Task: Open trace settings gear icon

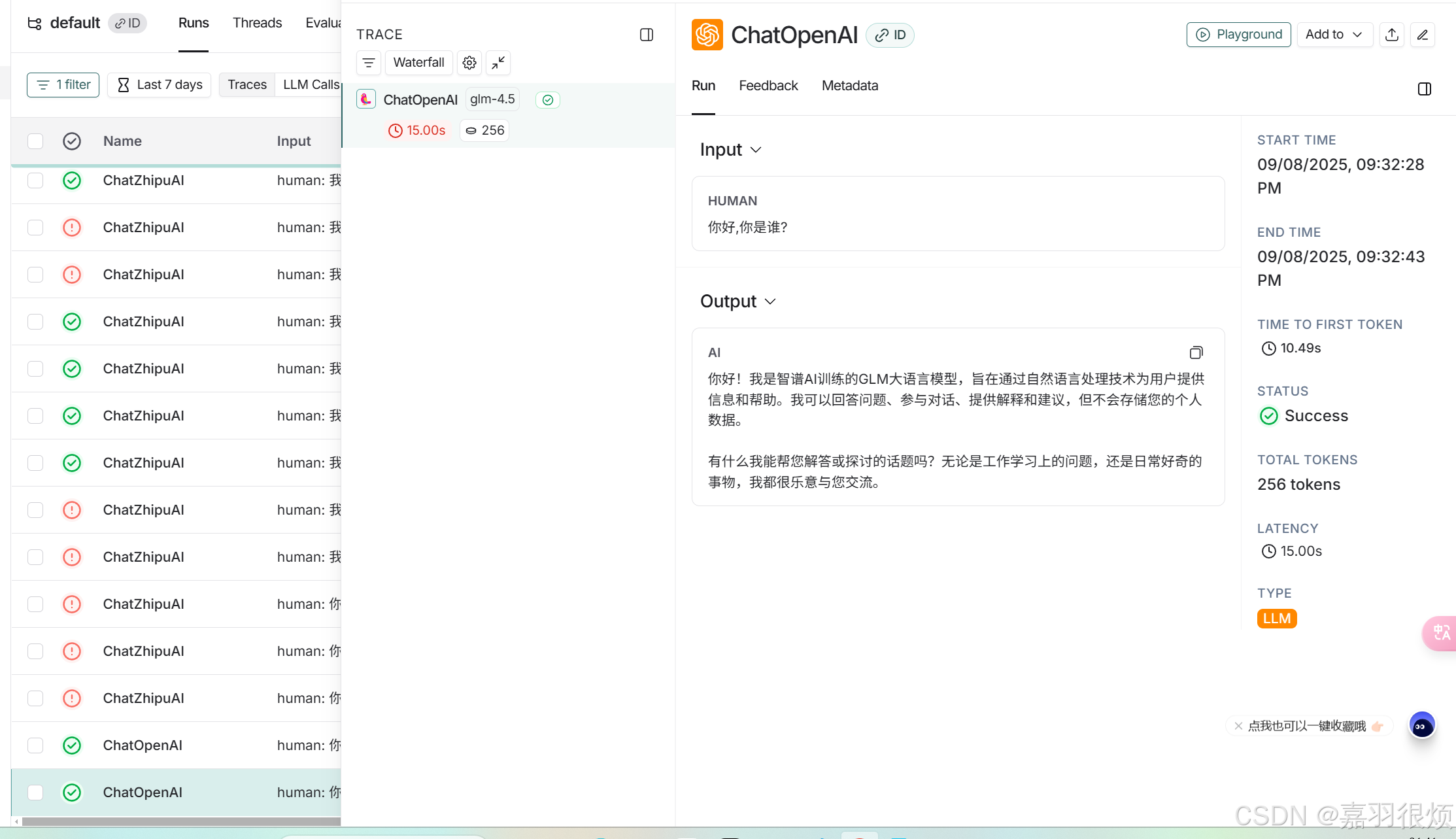Action: 469,63
